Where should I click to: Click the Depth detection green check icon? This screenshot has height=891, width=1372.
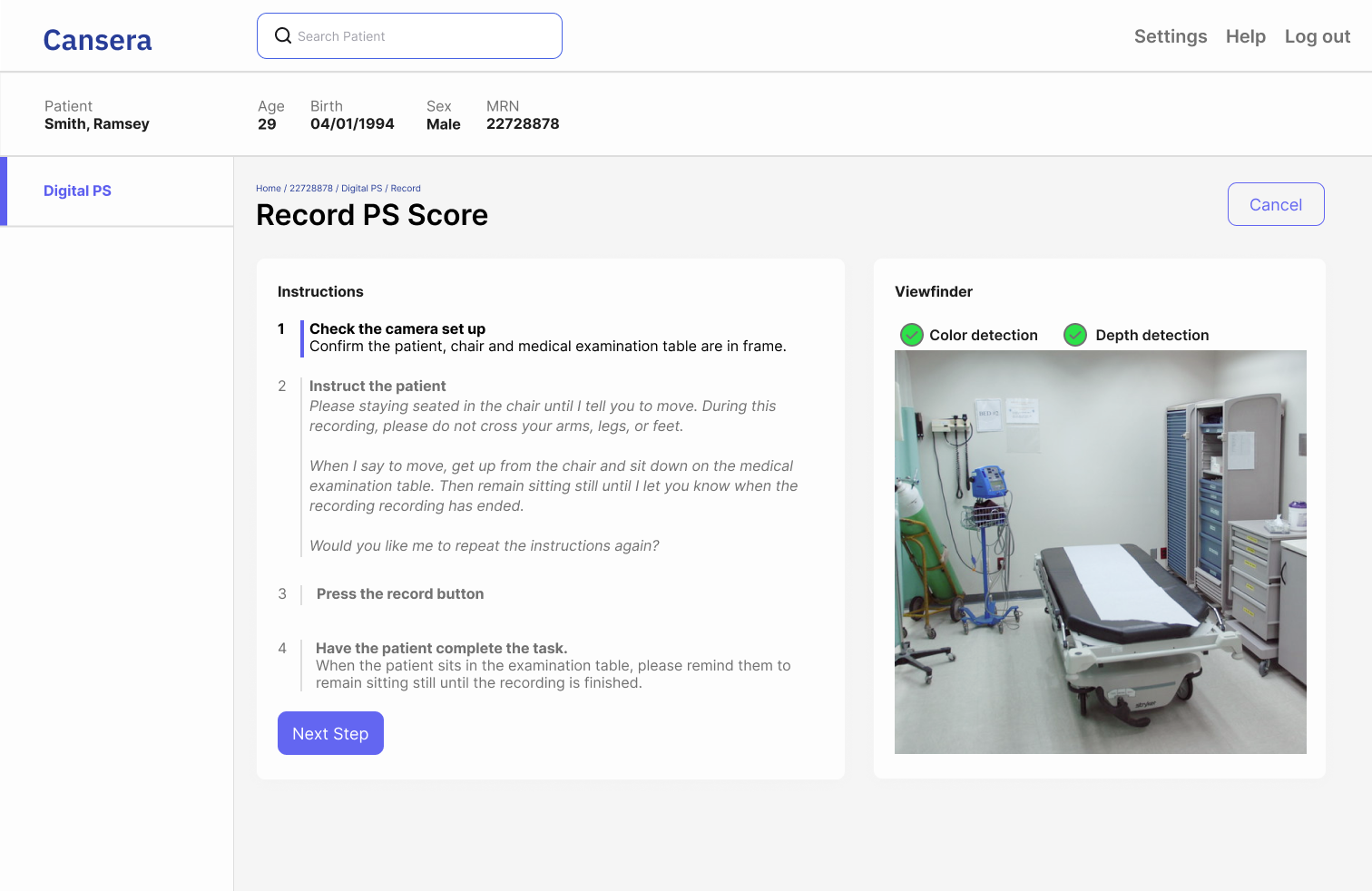(1075, 335)
